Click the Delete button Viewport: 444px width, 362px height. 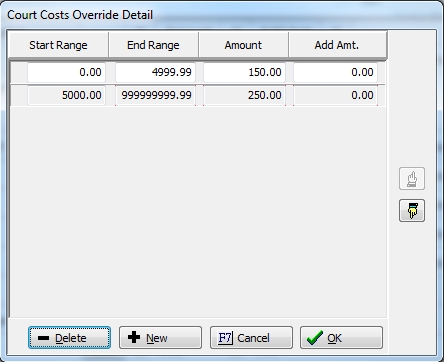[69, 338]
